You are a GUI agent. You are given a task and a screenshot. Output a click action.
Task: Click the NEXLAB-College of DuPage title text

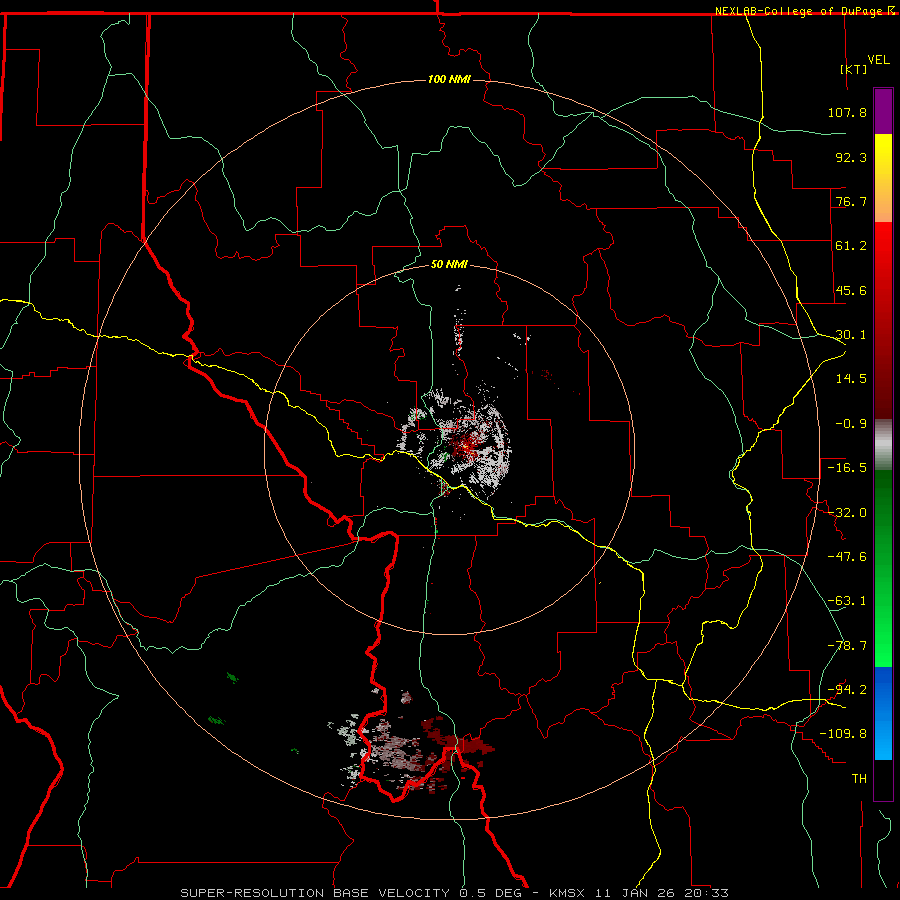point(800,11)
